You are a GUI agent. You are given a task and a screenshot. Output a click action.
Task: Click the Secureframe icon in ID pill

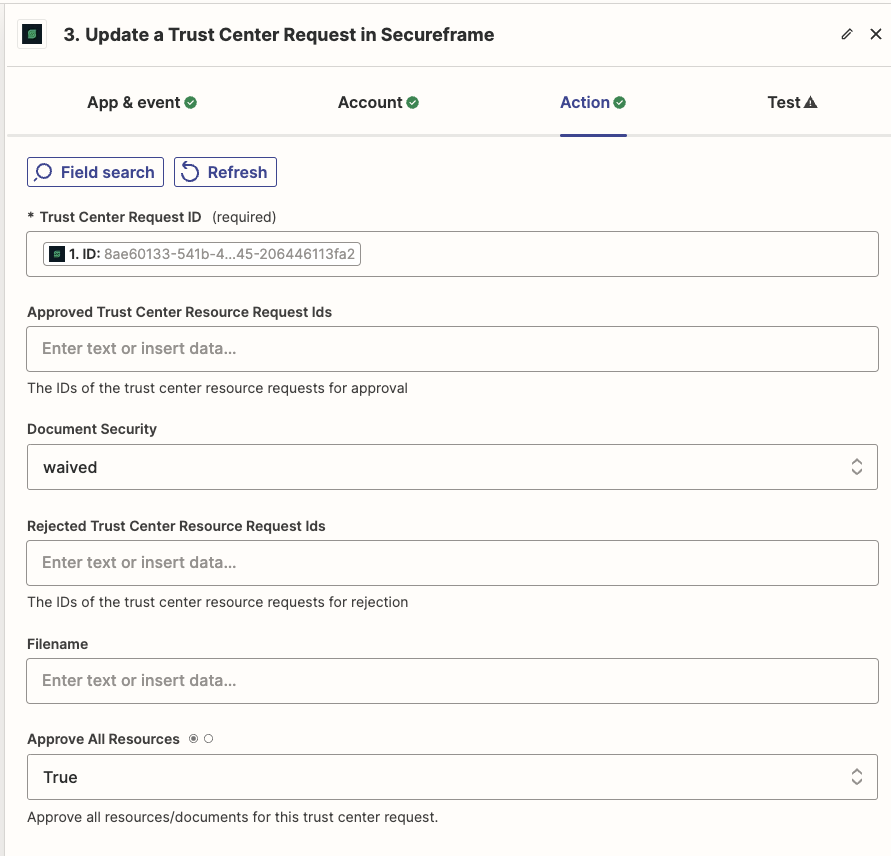coord(57,254)
